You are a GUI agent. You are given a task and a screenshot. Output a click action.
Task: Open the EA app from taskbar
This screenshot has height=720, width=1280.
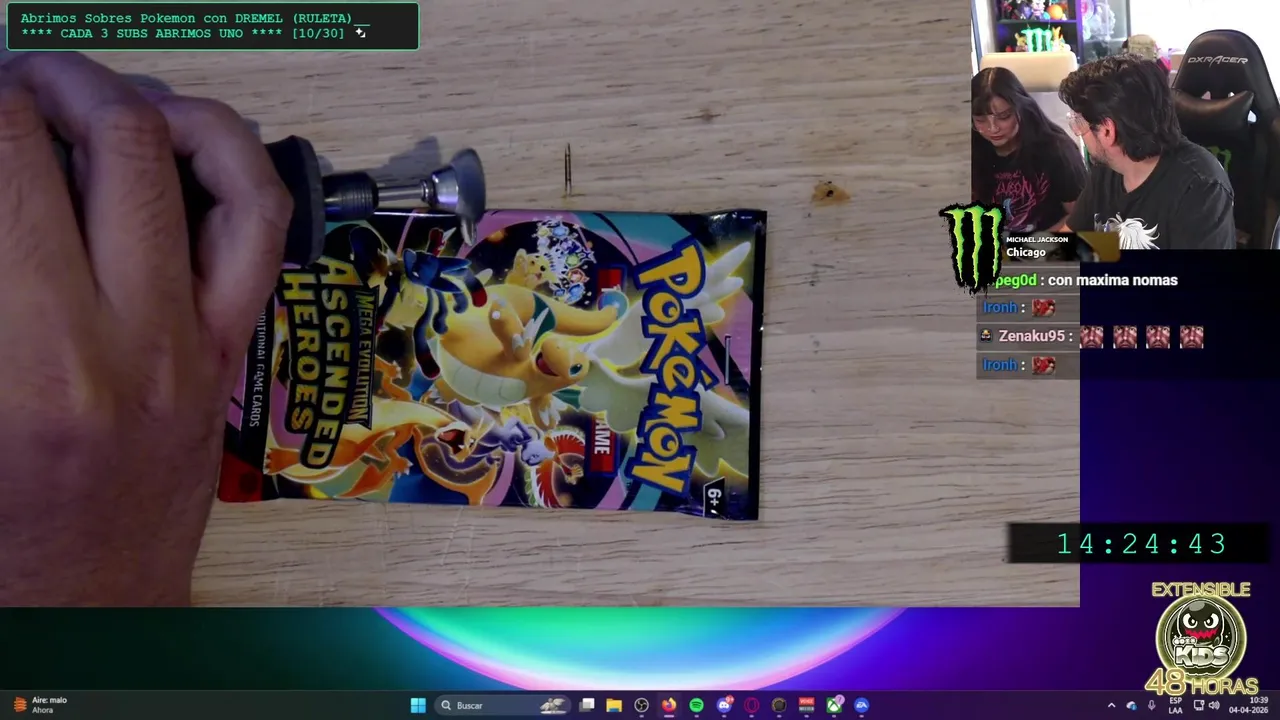pyautogui.click(x=861, y=705)
